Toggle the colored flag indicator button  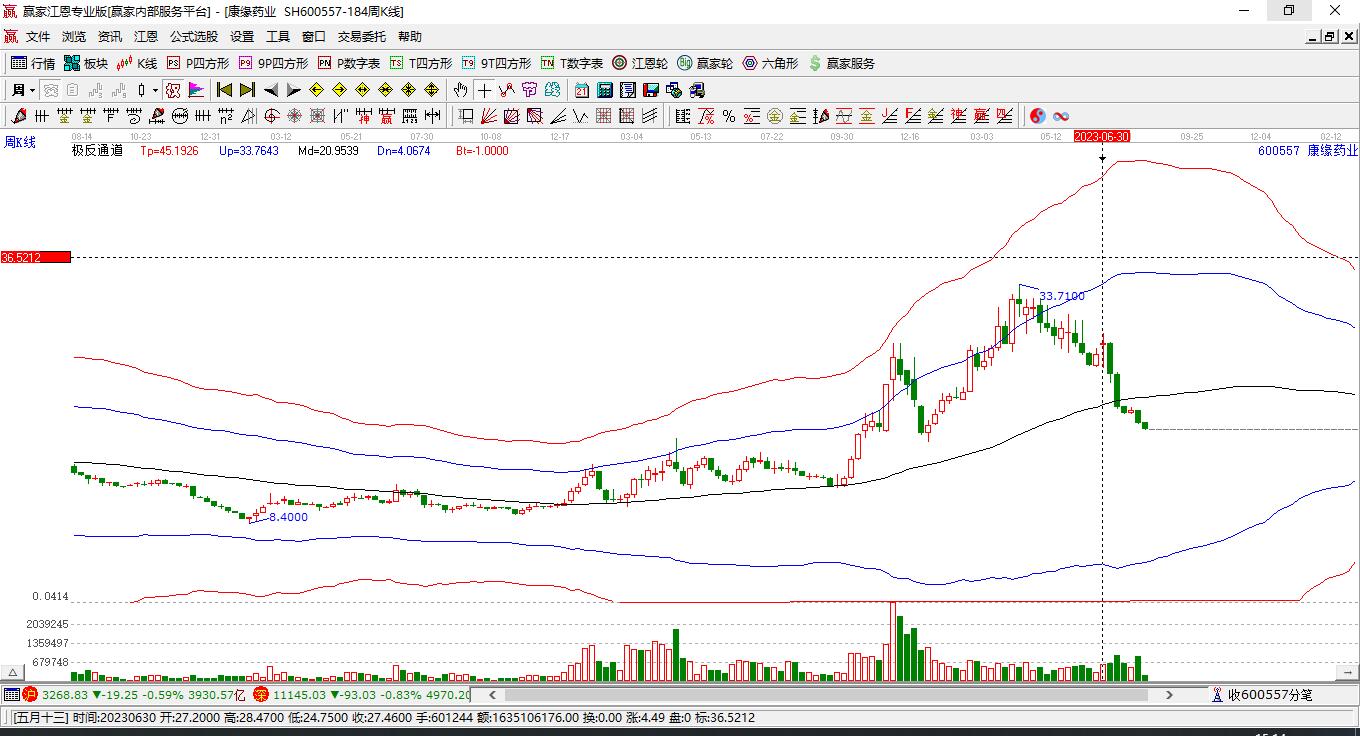pyautogui.click(x=196, y=90)
